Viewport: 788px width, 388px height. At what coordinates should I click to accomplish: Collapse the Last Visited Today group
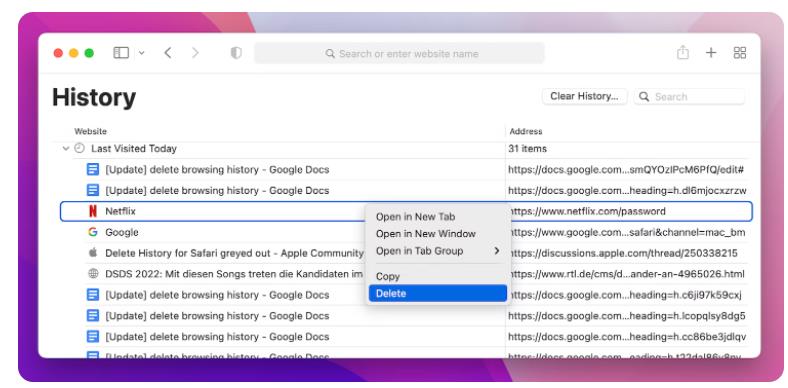click(66, 149)
